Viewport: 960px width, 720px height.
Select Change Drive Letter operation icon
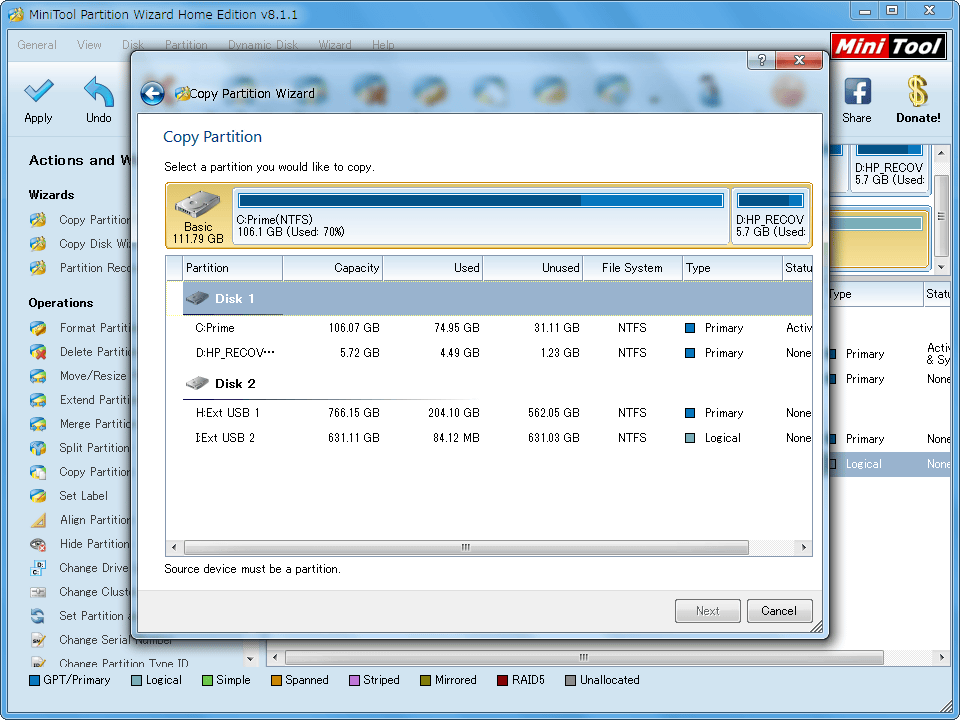pyautogui.click(x=38, y=568)
